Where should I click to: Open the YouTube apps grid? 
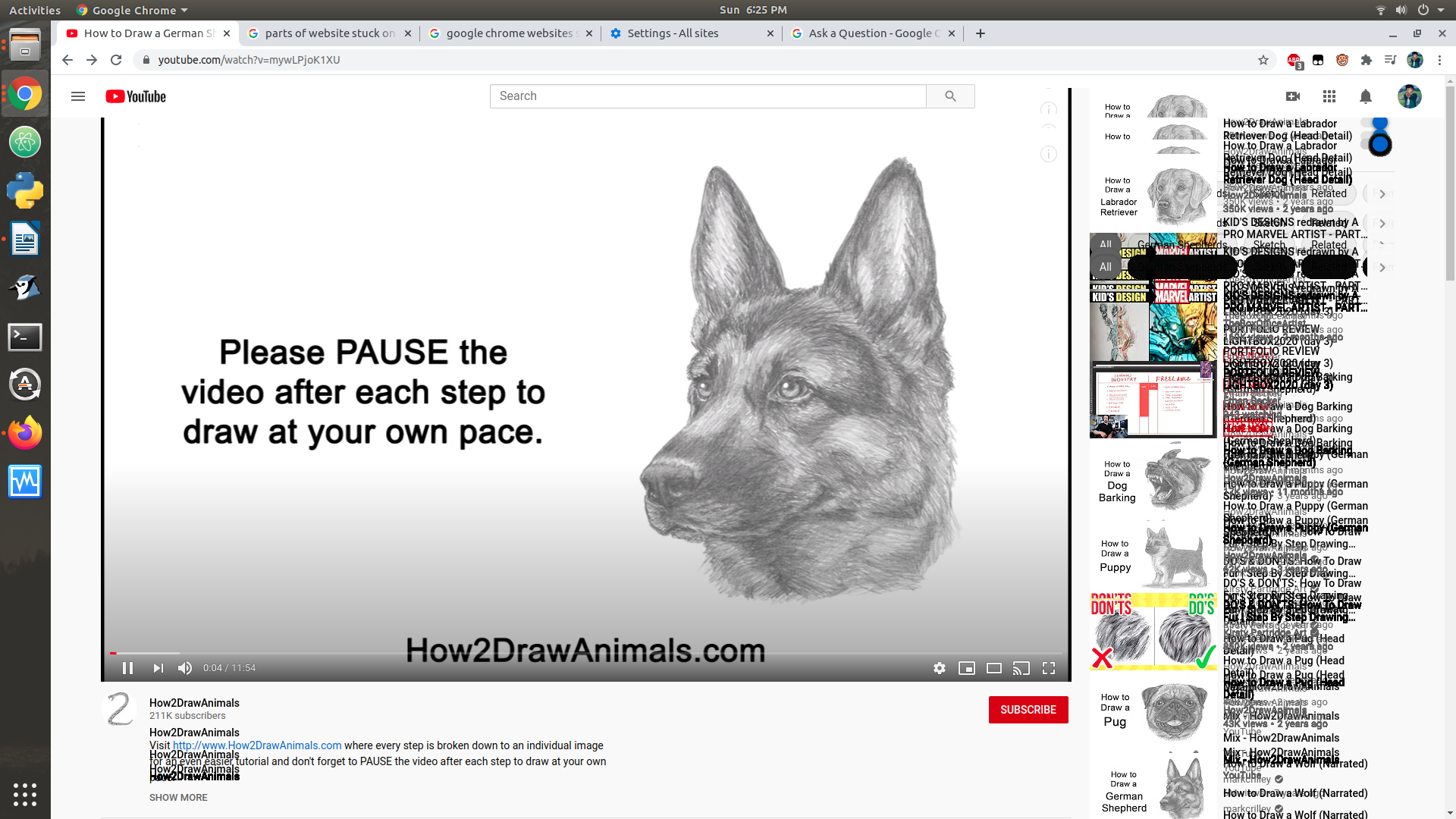coord(1329,96)
